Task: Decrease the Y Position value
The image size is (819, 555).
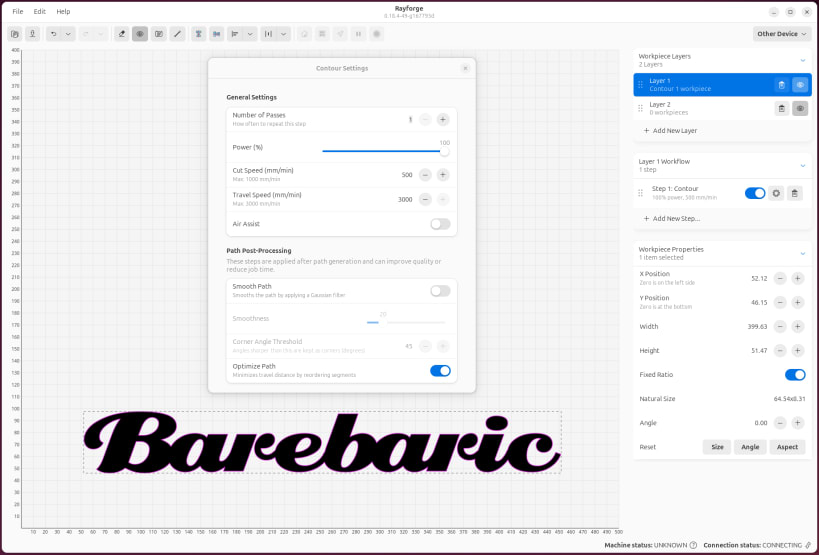Action: click(780, 302)
